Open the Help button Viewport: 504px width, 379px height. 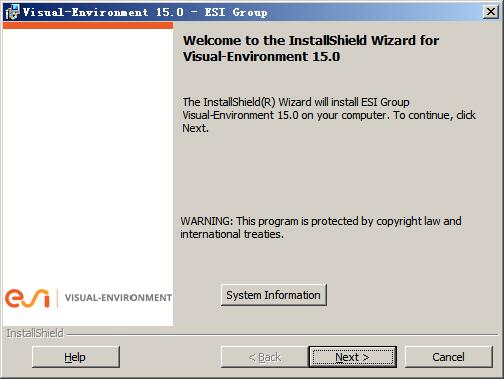[x=76, y=357]
